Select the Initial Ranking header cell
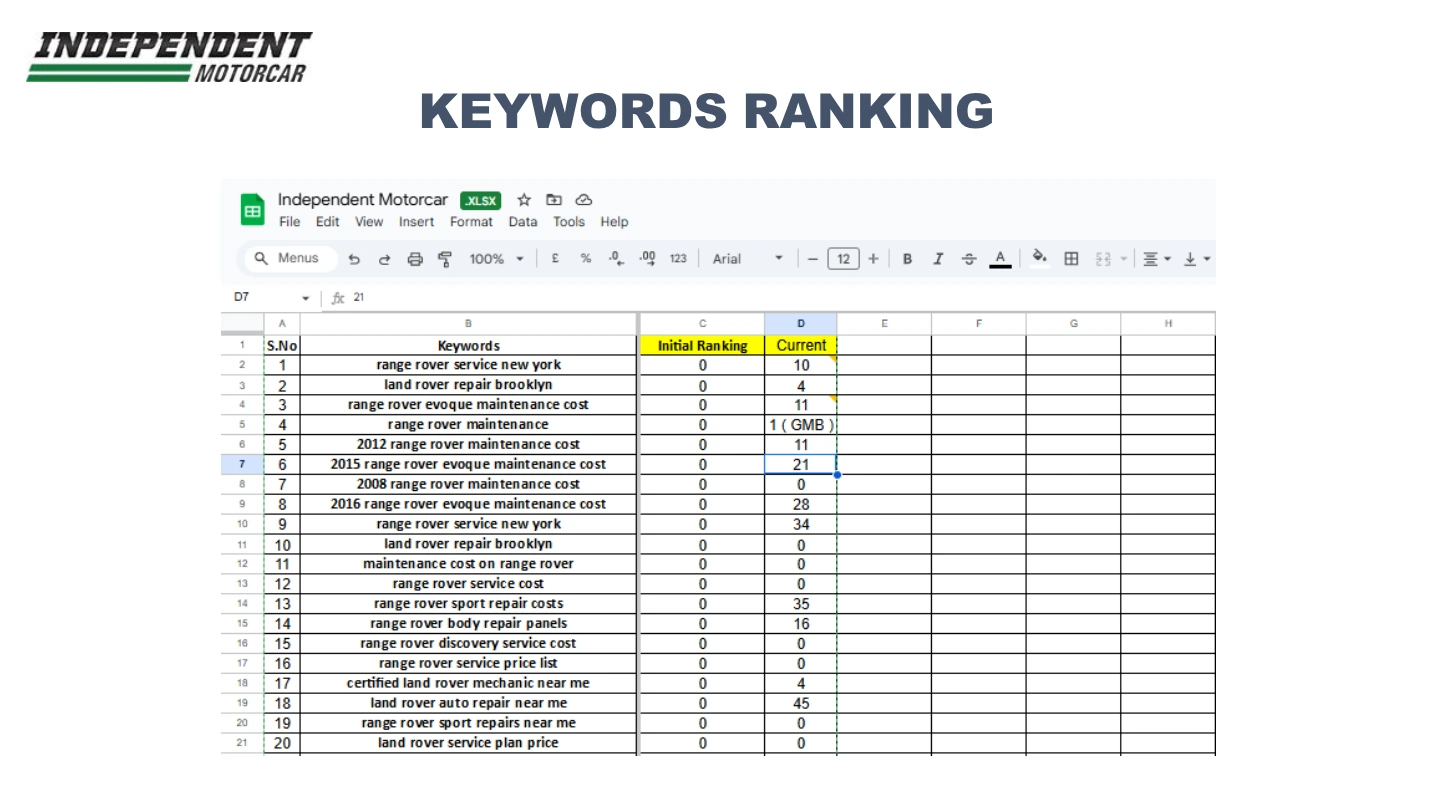Image resolution: width=1440 pixels, height=810 pixels. tap(702, 345)
